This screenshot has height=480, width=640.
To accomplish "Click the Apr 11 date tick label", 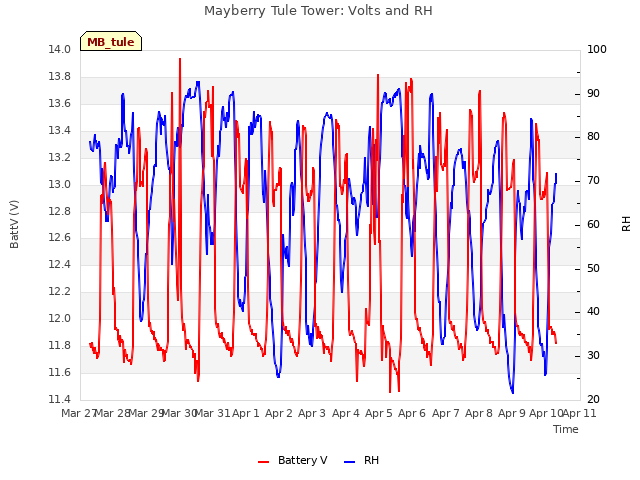I will [x=579, y=413].
